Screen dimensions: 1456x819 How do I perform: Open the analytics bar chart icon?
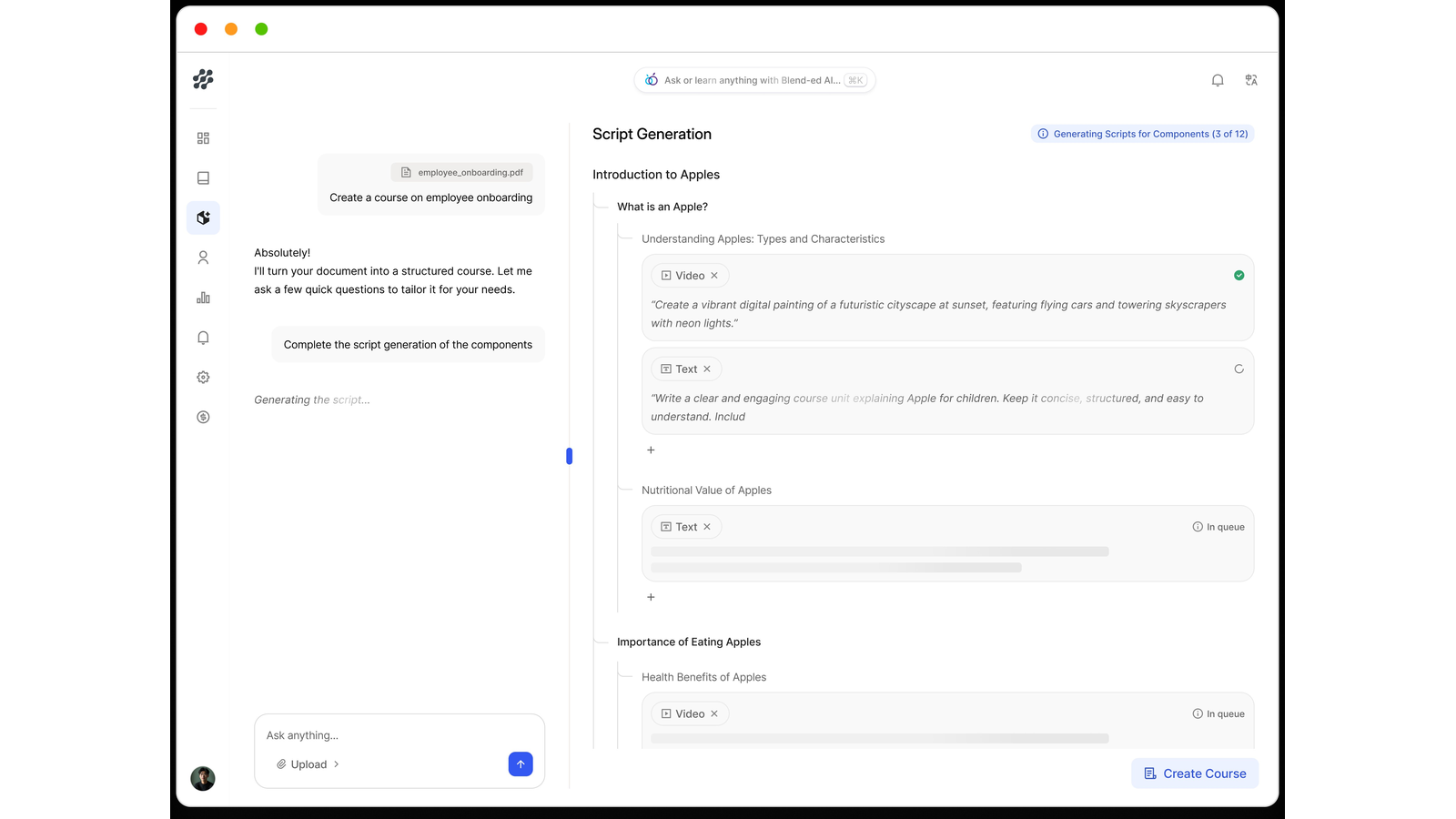pyautogui.click(x=203, y=298)
